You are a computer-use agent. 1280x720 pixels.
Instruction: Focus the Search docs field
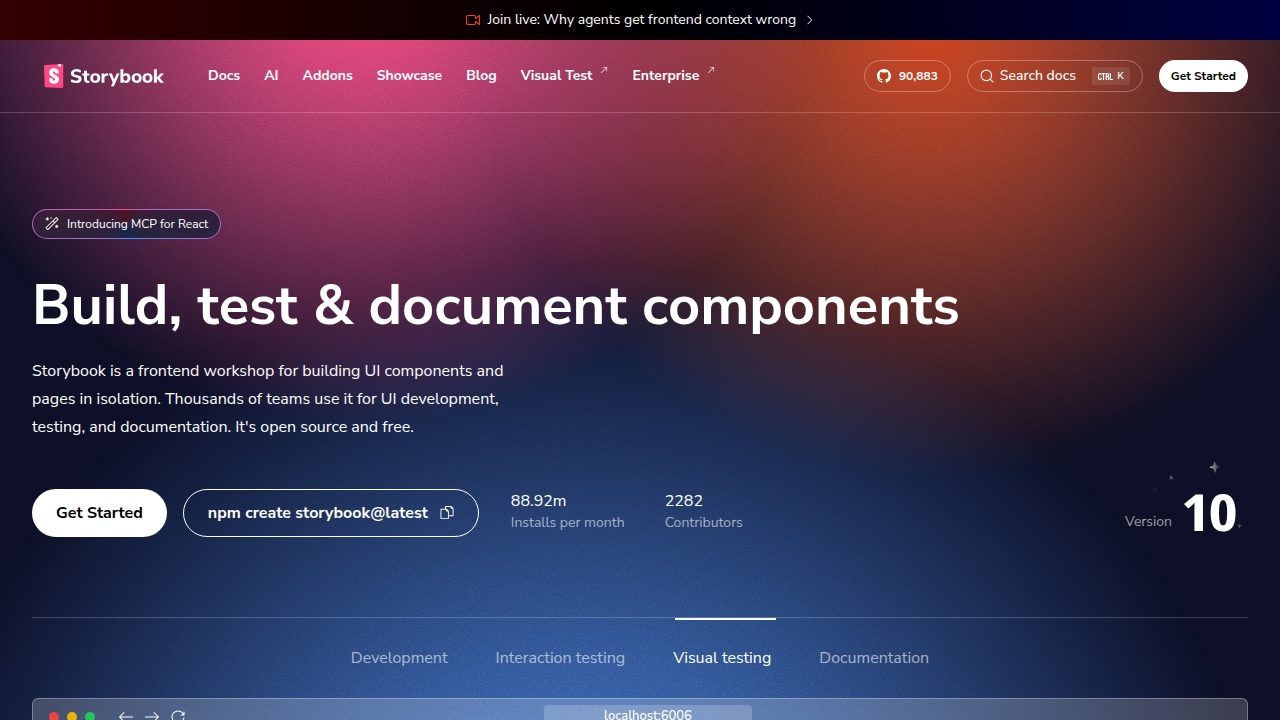(x=1055, y=76)
